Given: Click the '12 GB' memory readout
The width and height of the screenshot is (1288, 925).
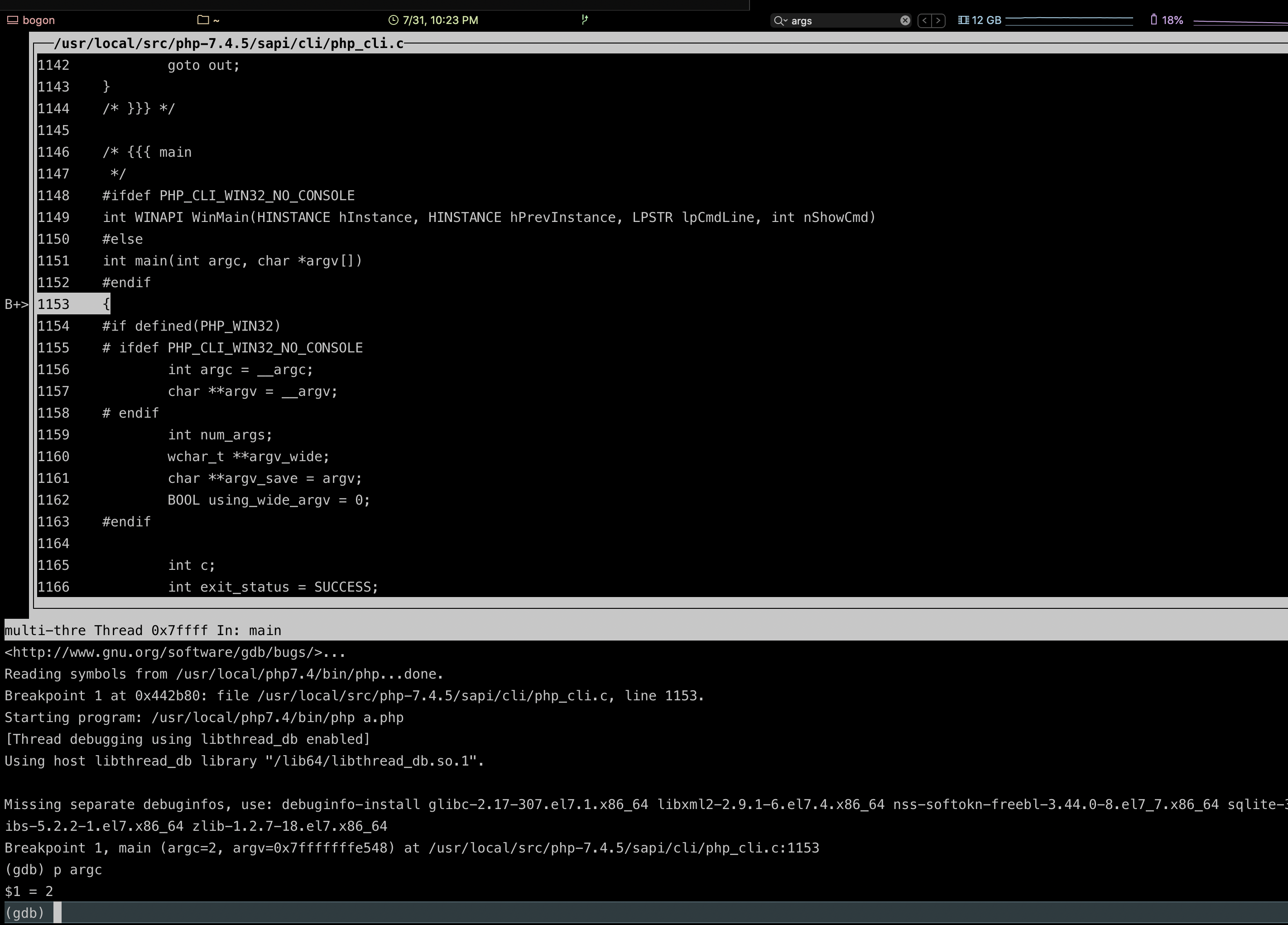Looking at the screenshot, I should pos(986,20).
